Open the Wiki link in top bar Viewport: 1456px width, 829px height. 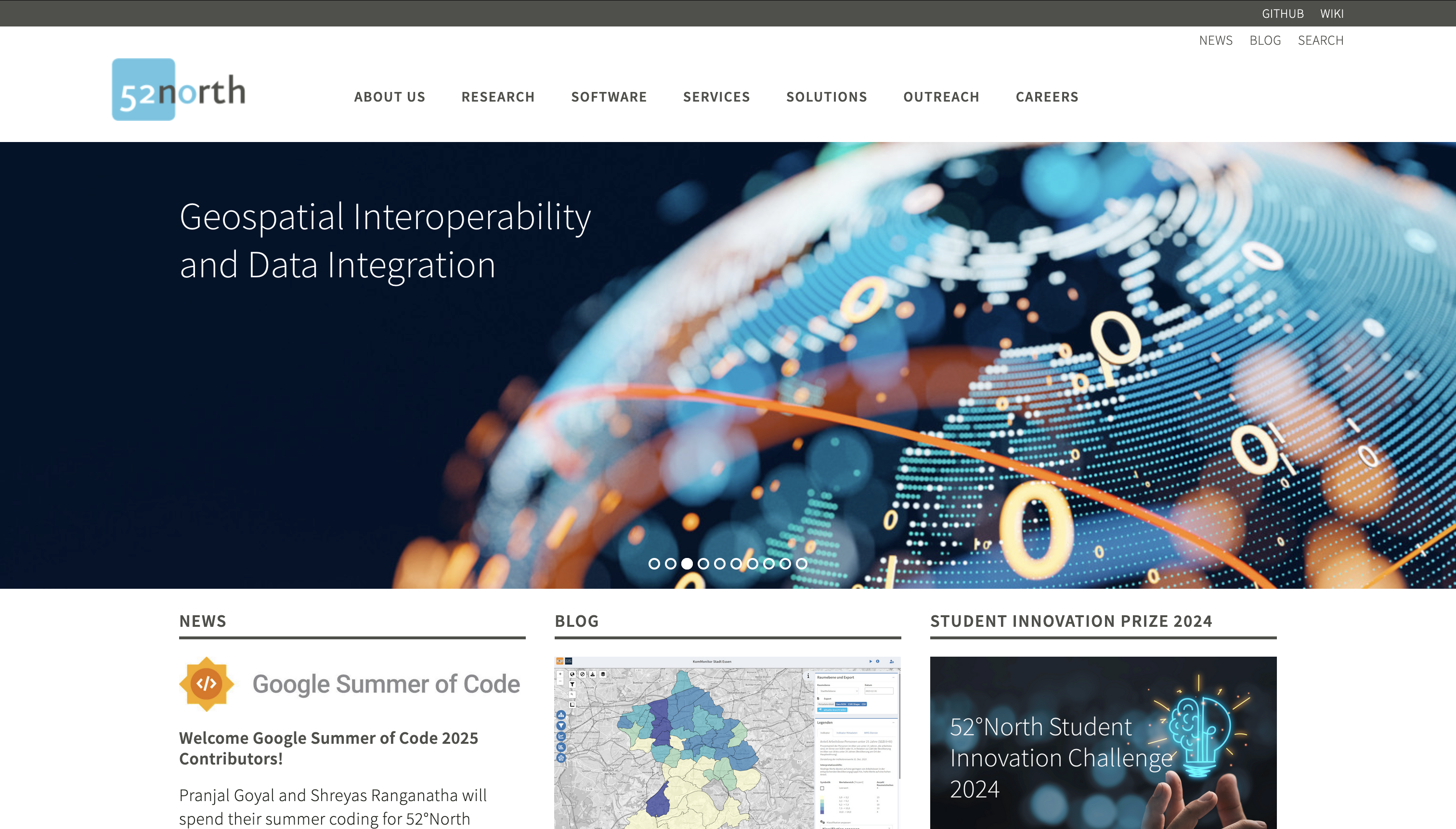[1331, 13]
